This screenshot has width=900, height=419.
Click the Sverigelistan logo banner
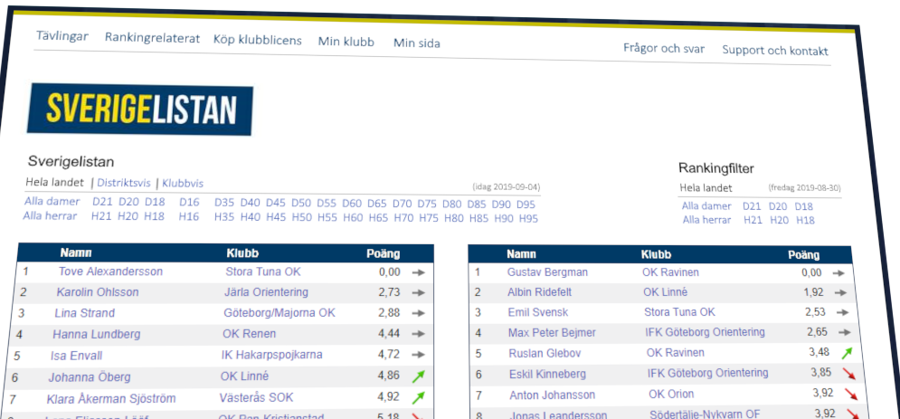[139, 110]
